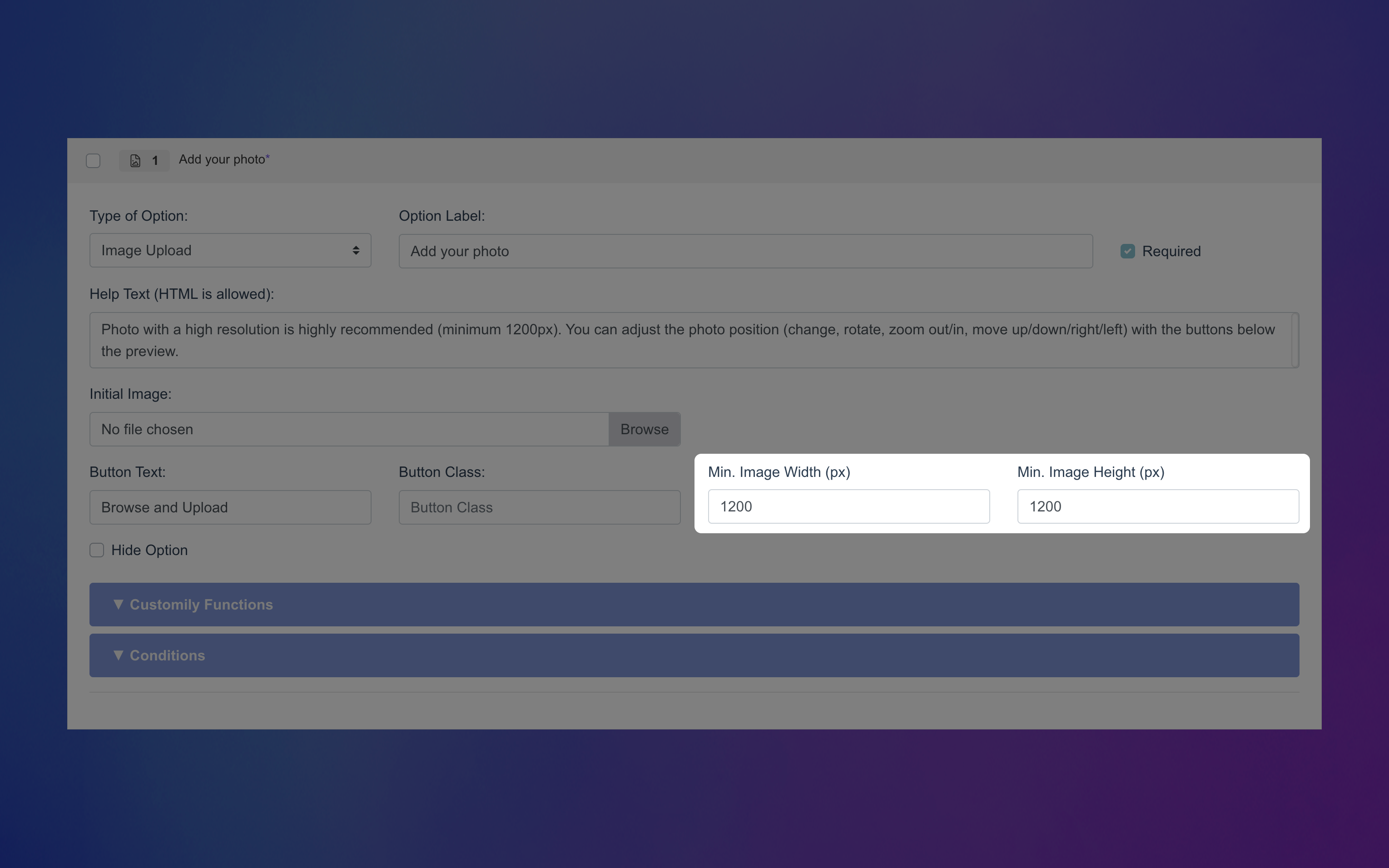Viewport: 1389px width, 868px height.
Task: Click the Option Label text field
Action: click(x=745, y=252)
